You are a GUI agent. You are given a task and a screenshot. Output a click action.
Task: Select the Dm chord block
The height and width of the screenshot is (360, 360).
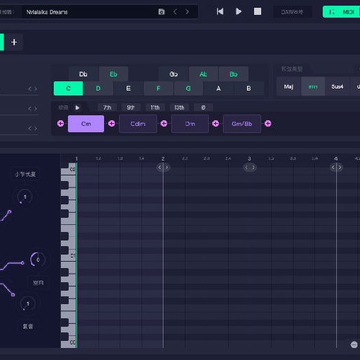click(190, 124)
